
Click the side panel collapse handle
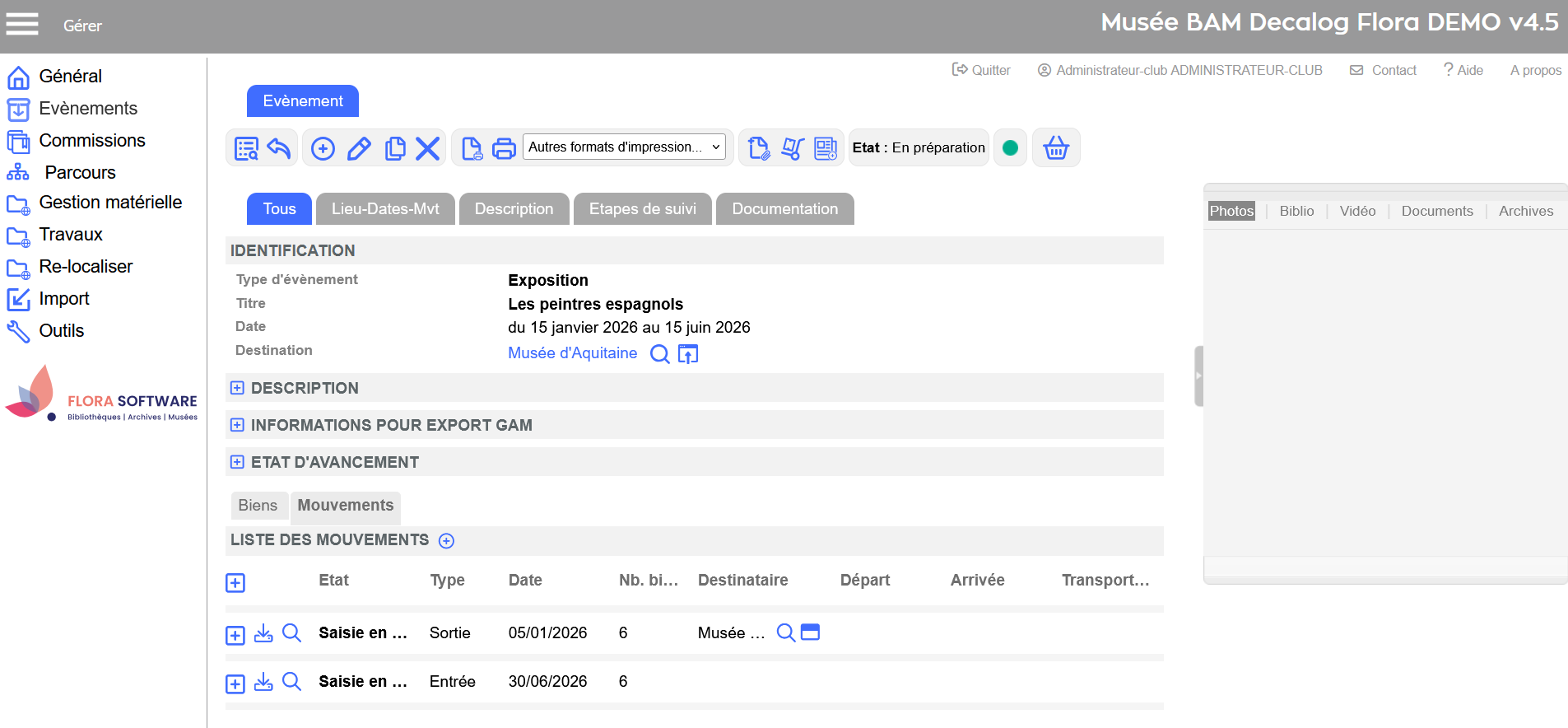[x=1198, y=376]
